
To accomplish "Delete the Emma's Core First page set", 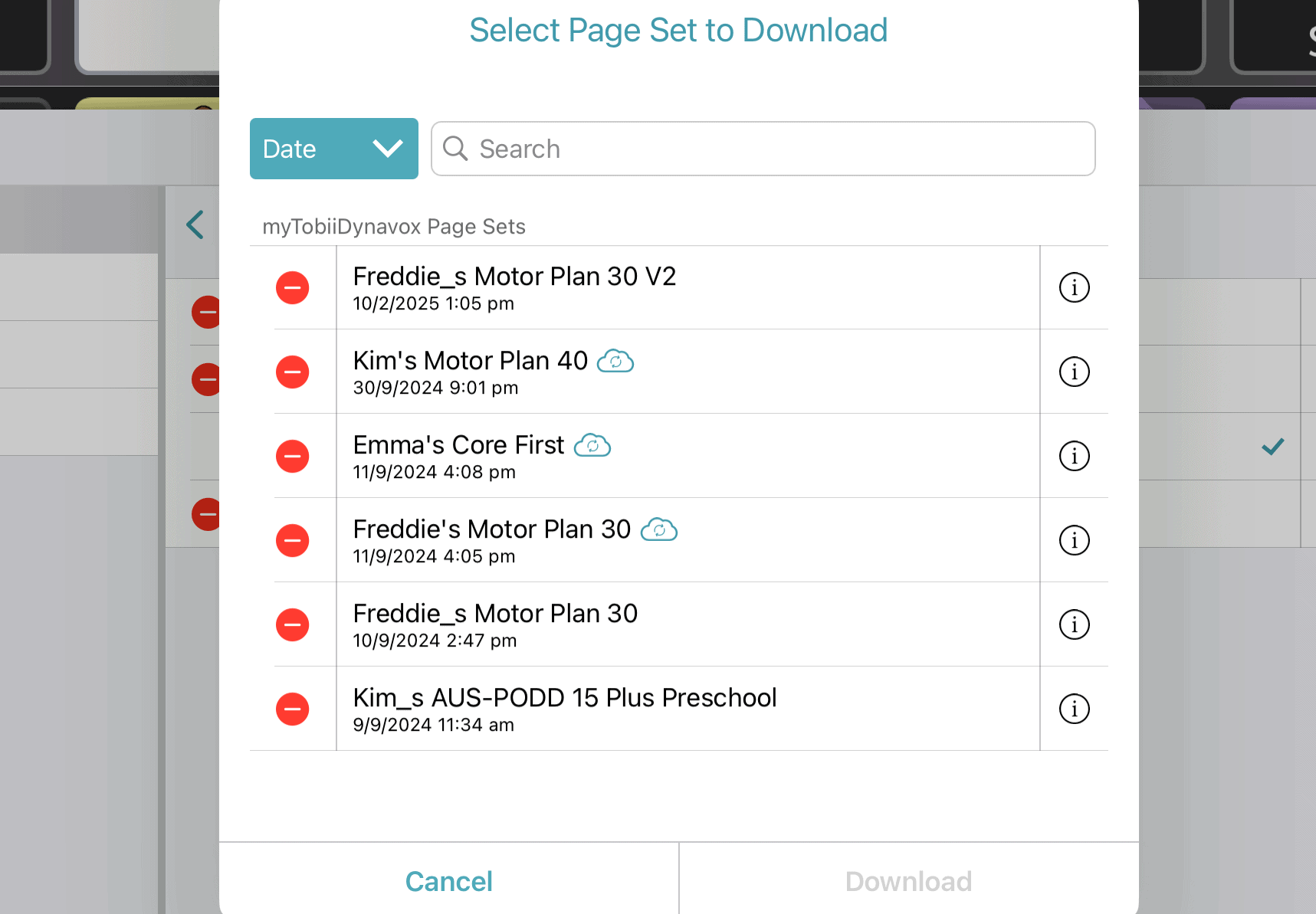I will 292,456.
